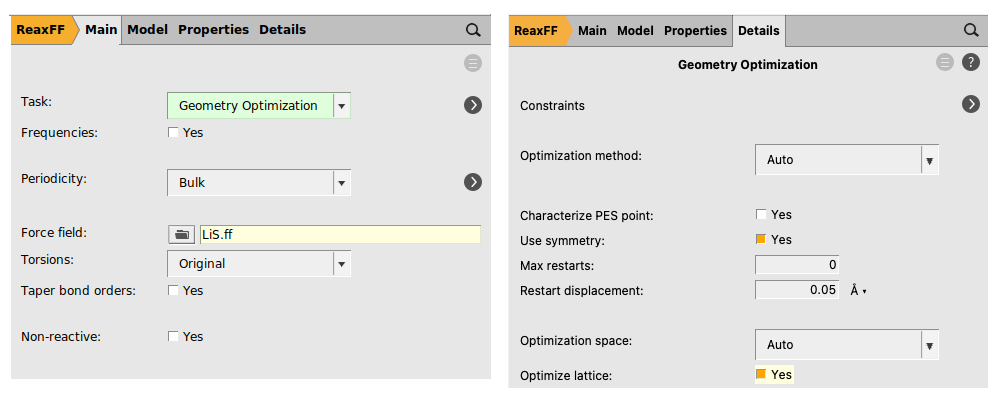Click Geometry Optimization panel title
The width and height of the screenshot is (1006, 401).
point(747,65)
